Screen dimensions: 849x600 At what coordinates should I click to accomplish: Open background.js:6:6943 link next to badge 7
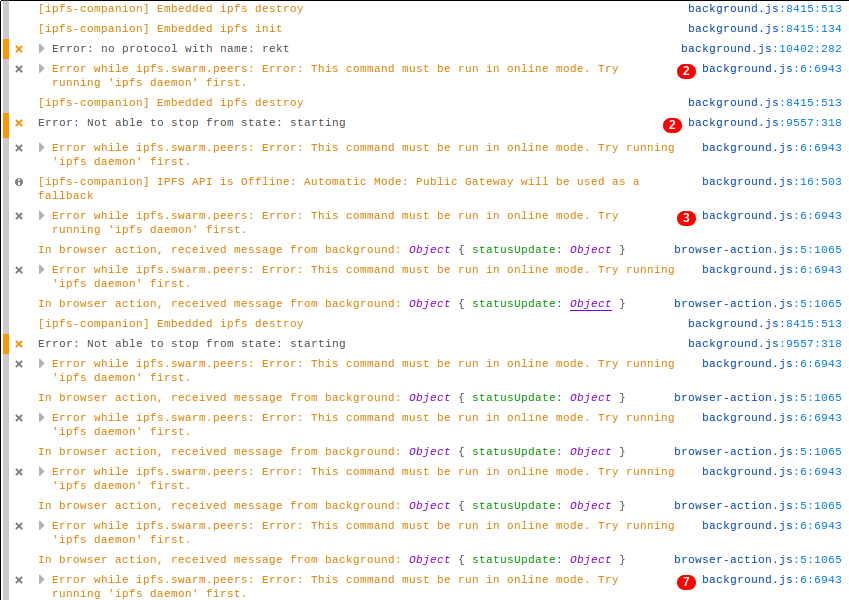pos(772,579)
